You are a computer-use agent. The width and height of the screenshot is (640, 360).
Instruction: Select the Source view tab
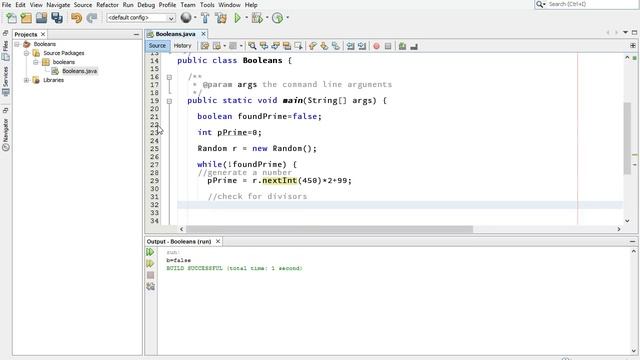[x=157, y=46]
